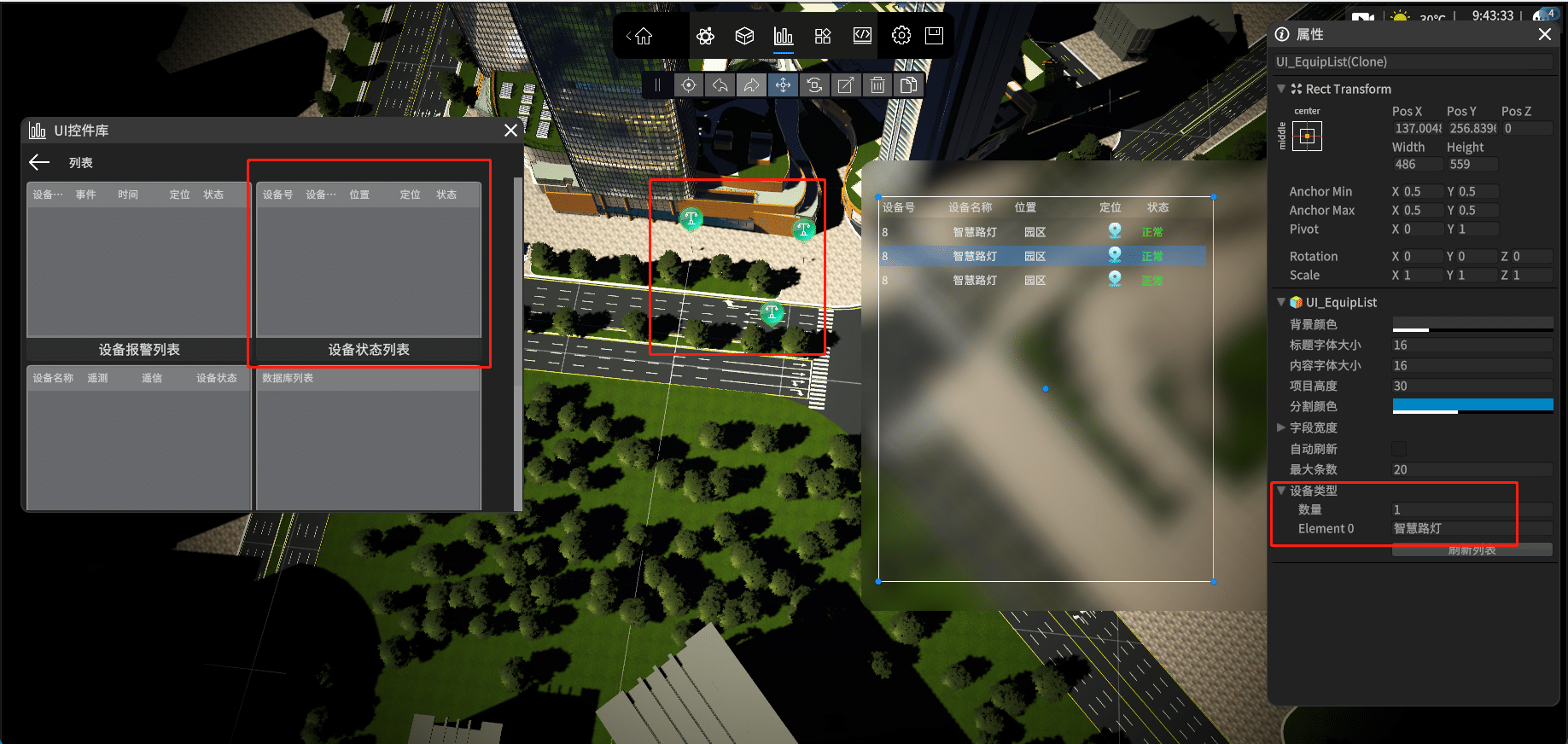1568x744 pixels.
Task: Click the Height field showing 559
Action: coord(1472,164)
